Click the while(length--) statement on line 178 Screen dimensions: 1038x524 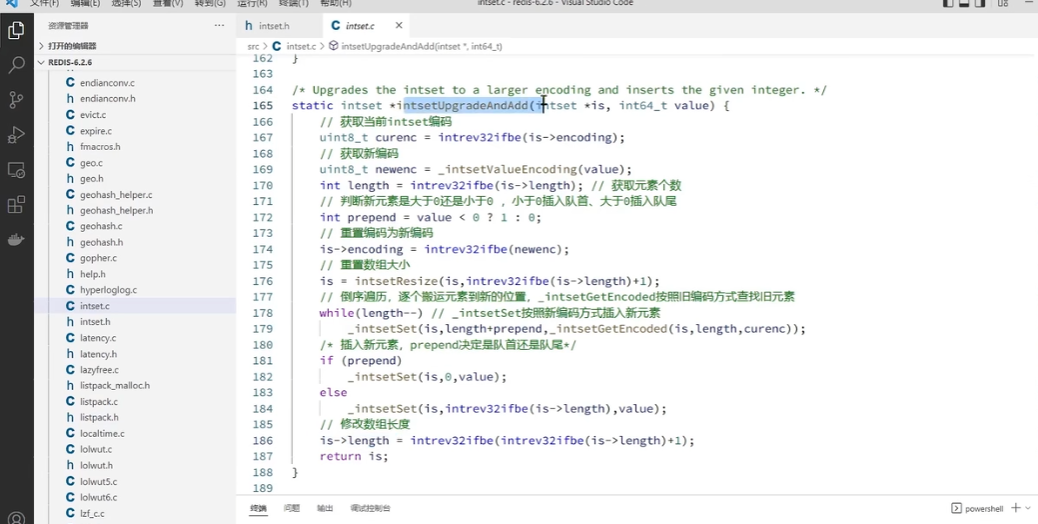(371, 313)
